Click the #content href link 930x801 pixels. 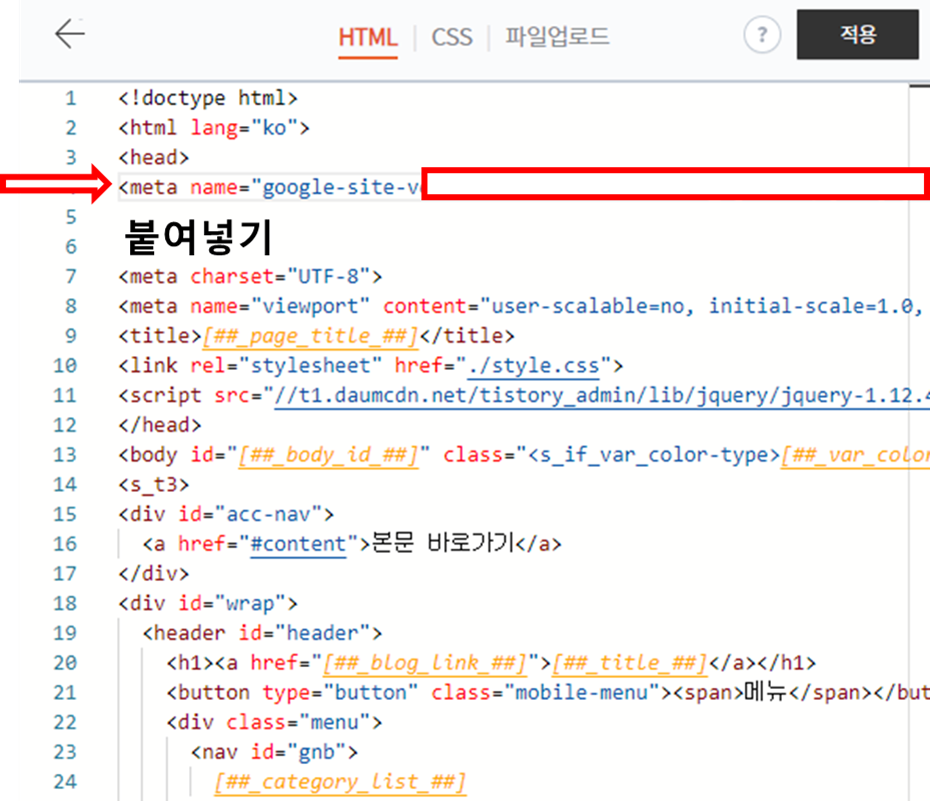coord(298,544)
